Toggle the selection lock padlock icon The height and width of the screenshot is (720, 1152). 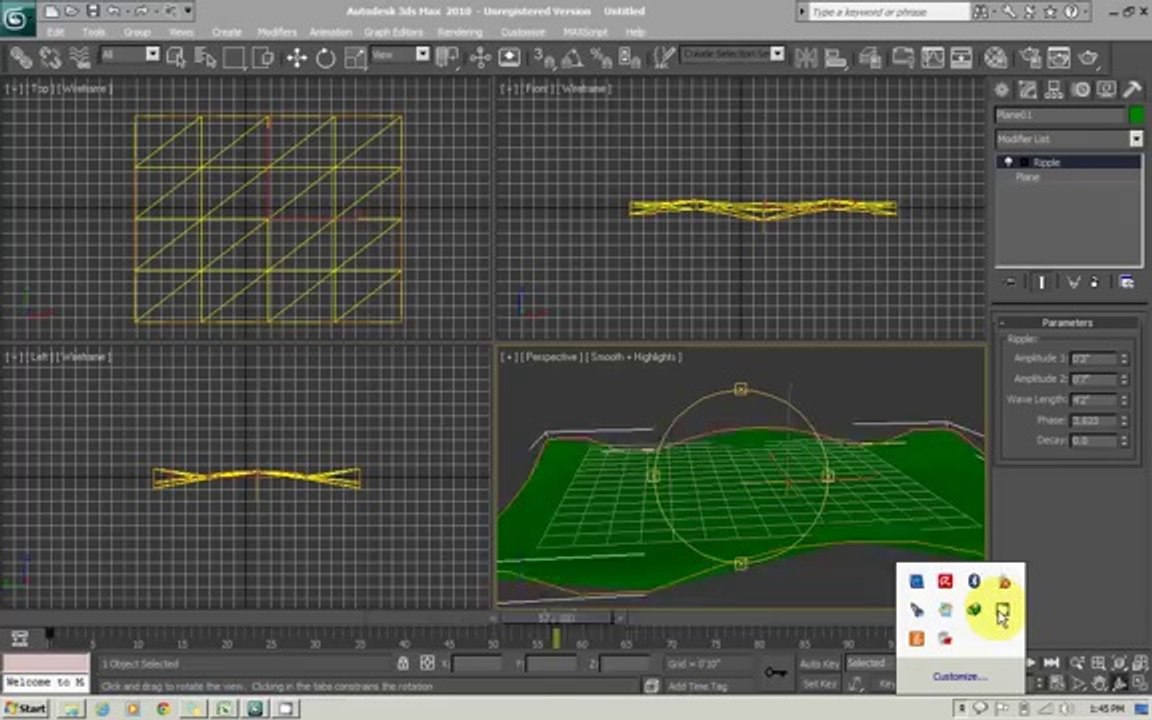(x=403, y=663)
